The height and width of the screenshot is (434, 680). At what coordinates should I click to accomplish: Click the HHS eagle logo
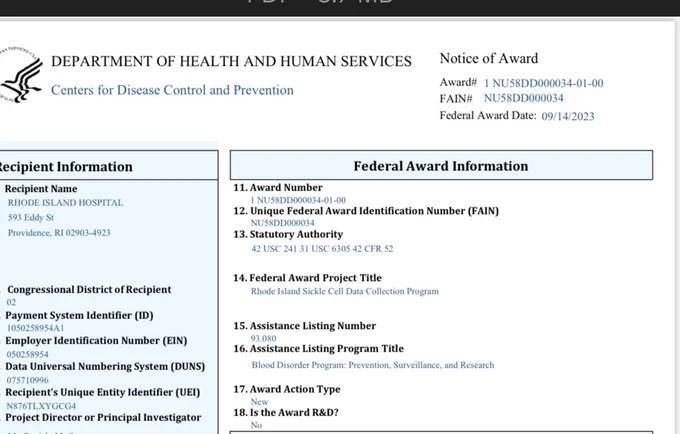[x=21, y=74]
